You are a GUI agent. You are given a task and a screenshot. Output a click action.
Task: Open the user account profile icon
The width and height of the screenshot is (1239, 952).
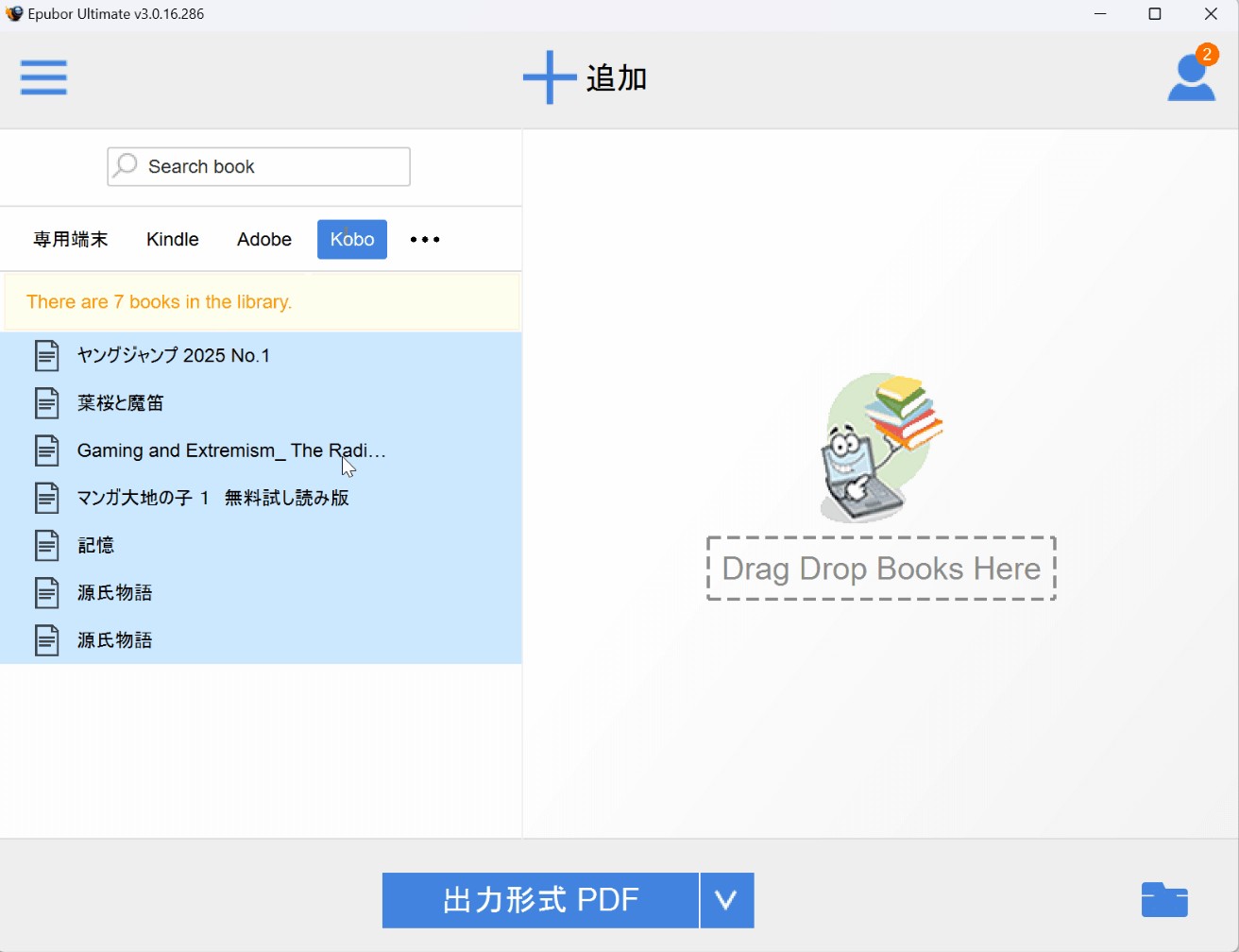click(x=1191, y=76)
